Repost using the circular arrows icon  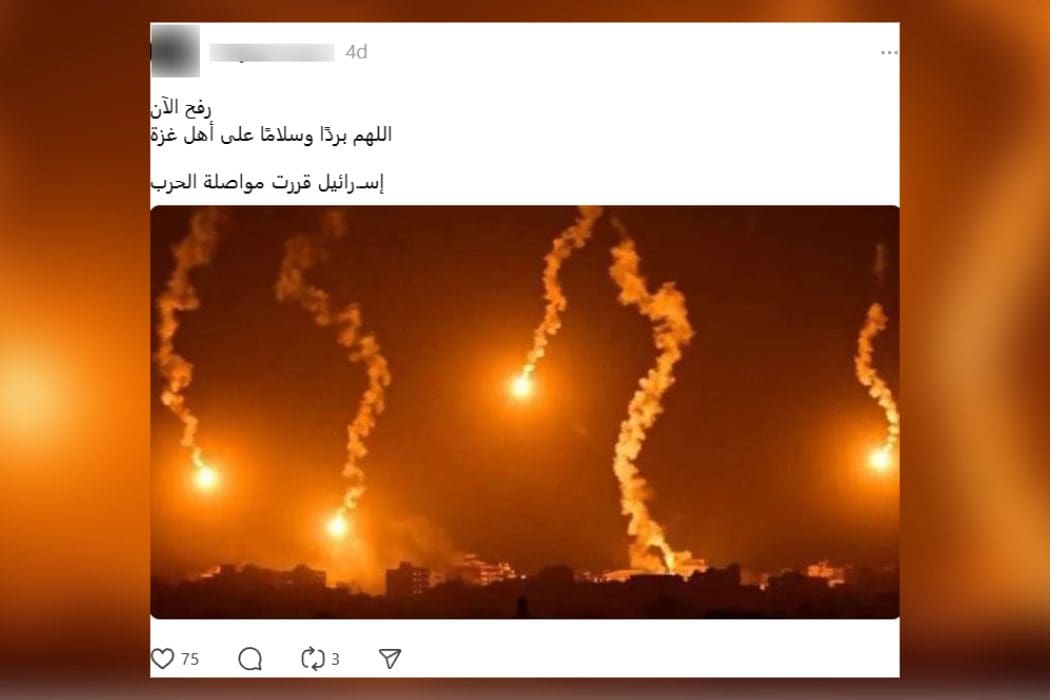tap(313, 658)
